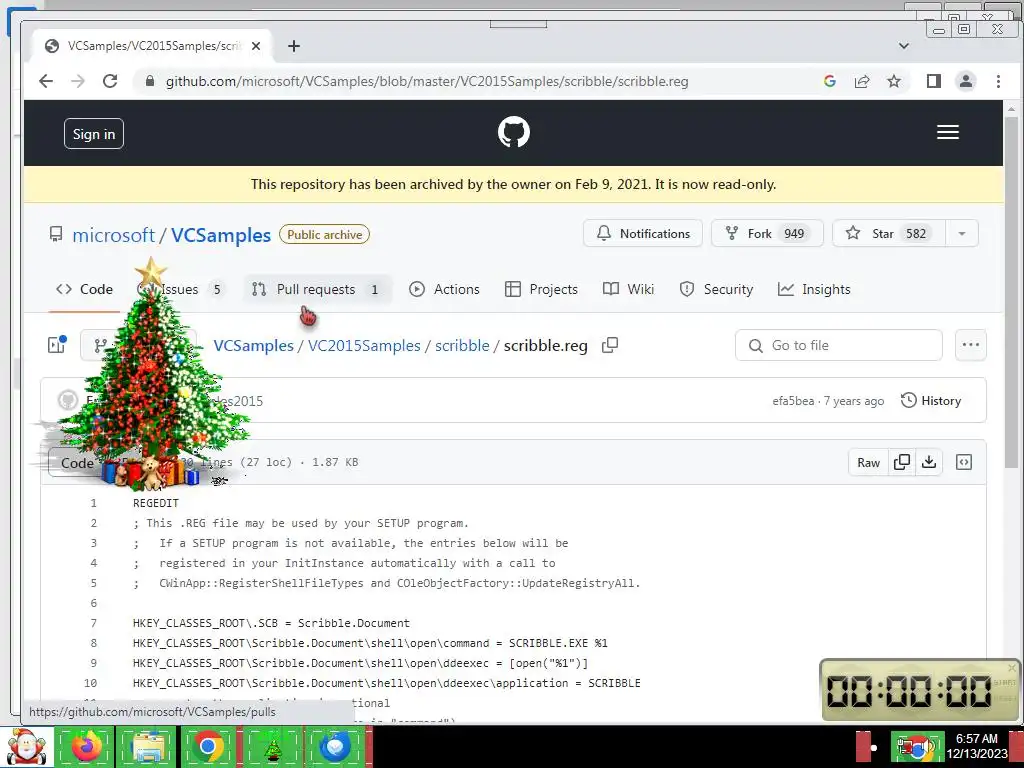Open the Issues tab
The height and width of the screenshot is (768, 1024).
coord(181,289)
